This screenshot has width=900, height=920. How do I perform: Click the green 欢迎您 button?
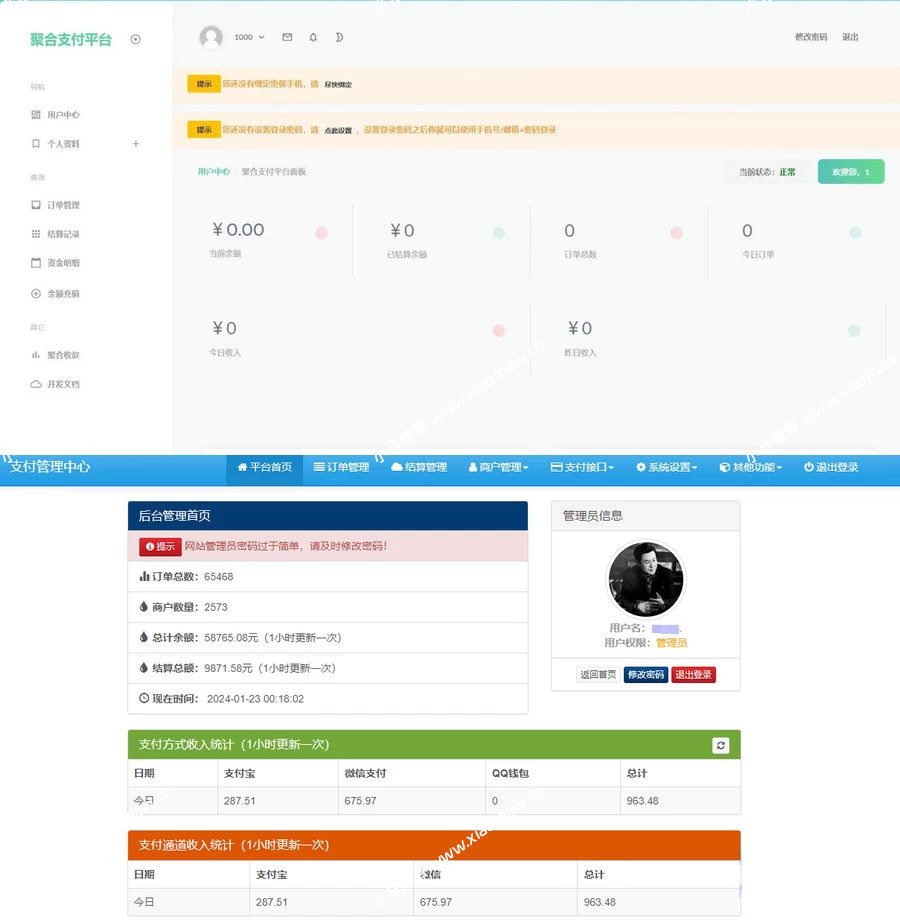[851, 172]
